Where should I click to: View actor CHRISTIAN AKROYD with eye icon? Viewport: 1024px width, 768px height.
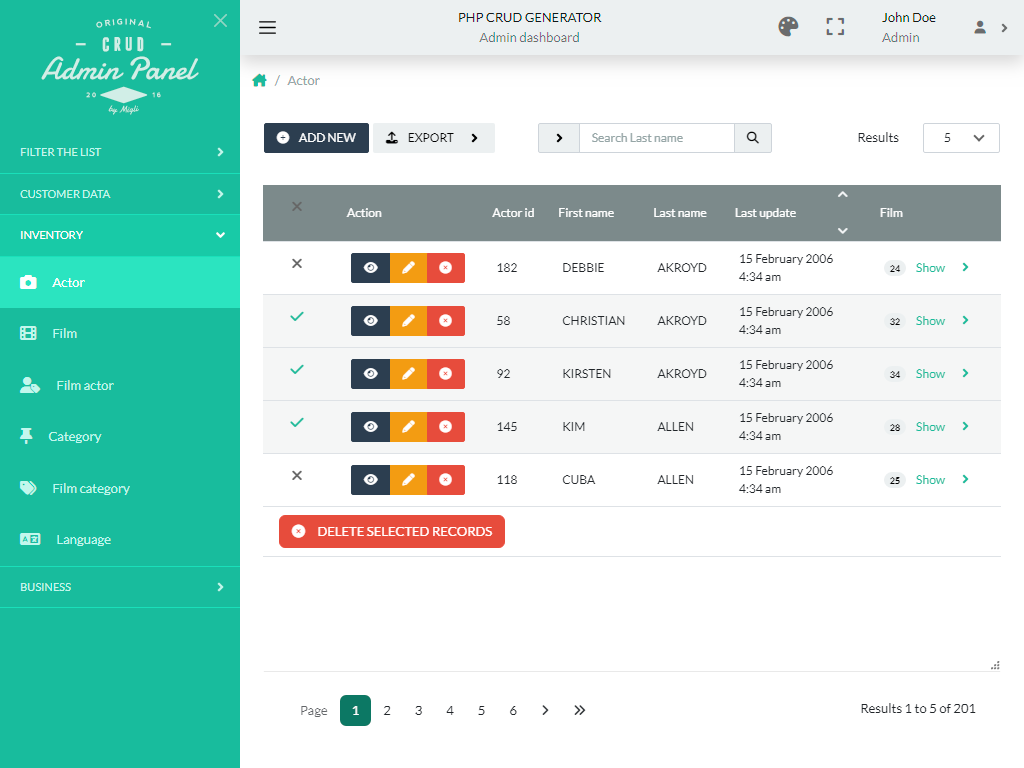click(x=370, y=321)
